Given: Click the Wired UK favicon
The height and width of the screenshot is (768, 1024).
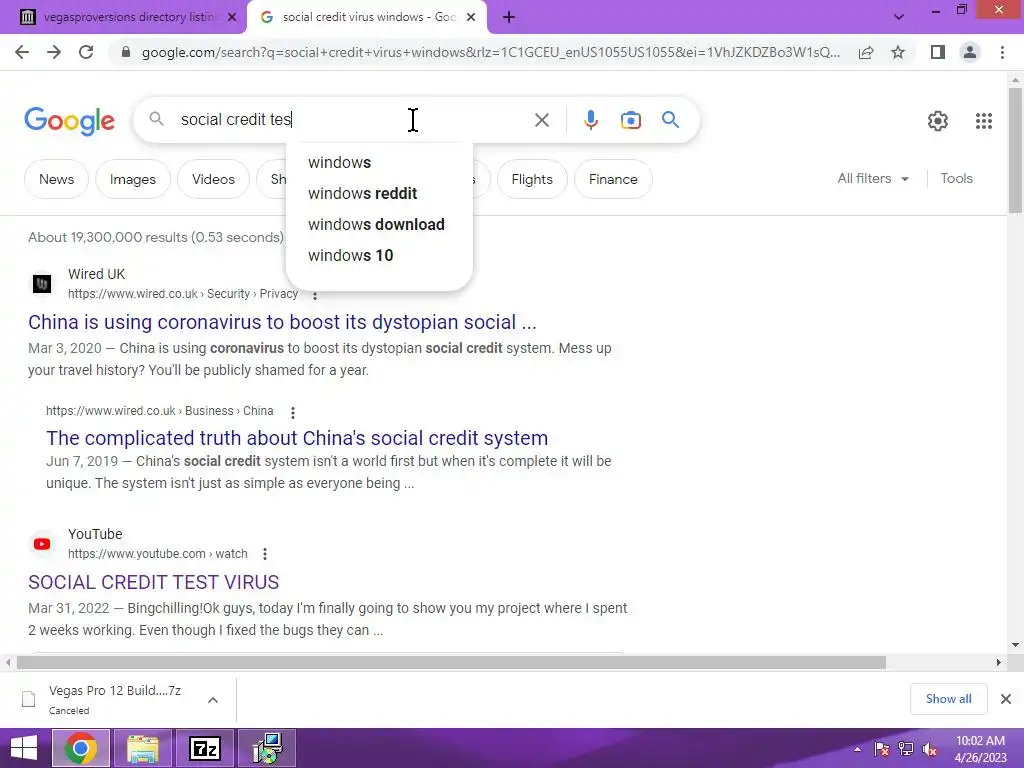Looking at the screenshot, I should click(42, 284).
